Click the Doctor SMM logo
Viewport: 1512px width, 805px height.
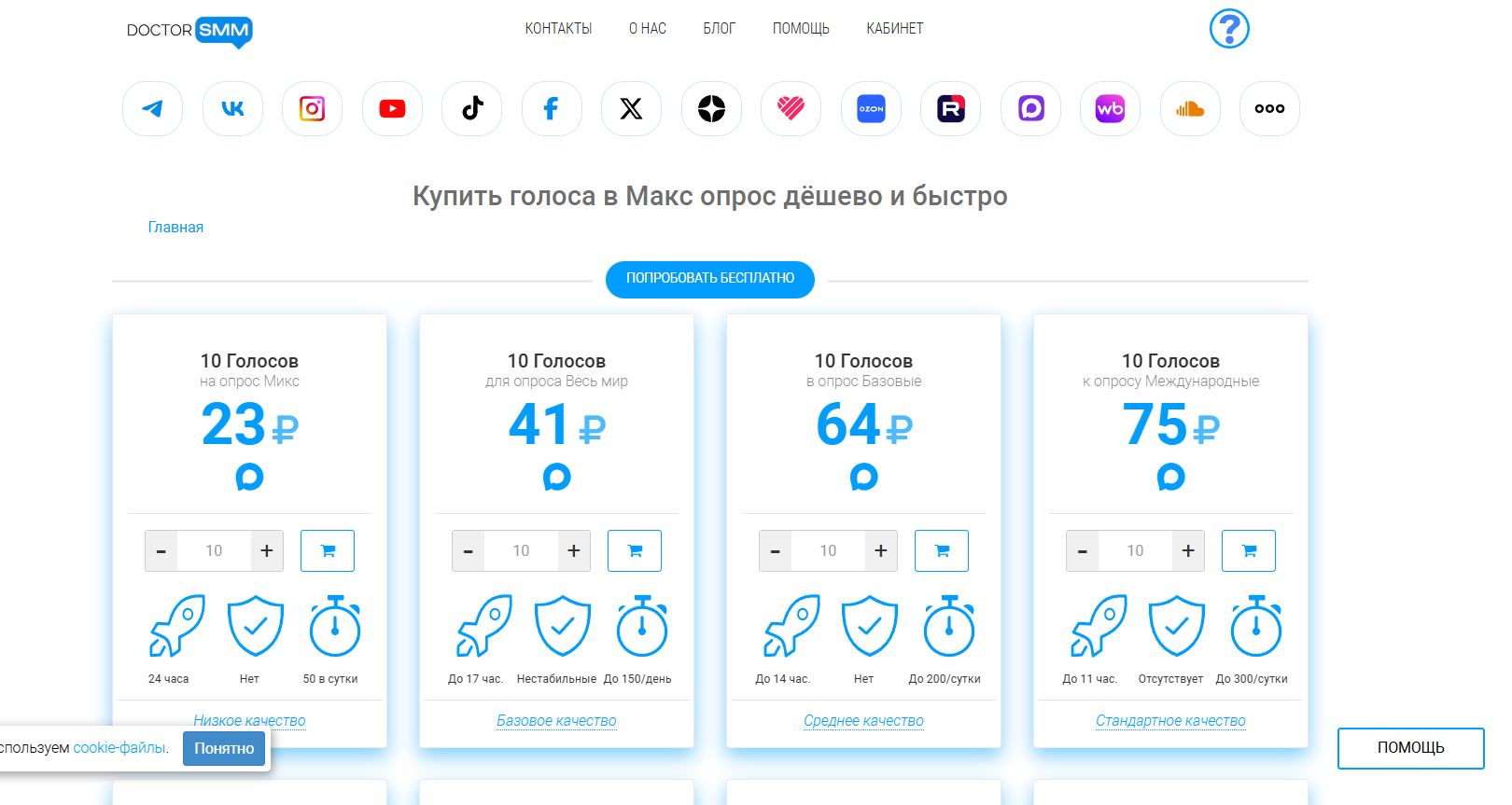pyautogui.click(x=189, y=31)
